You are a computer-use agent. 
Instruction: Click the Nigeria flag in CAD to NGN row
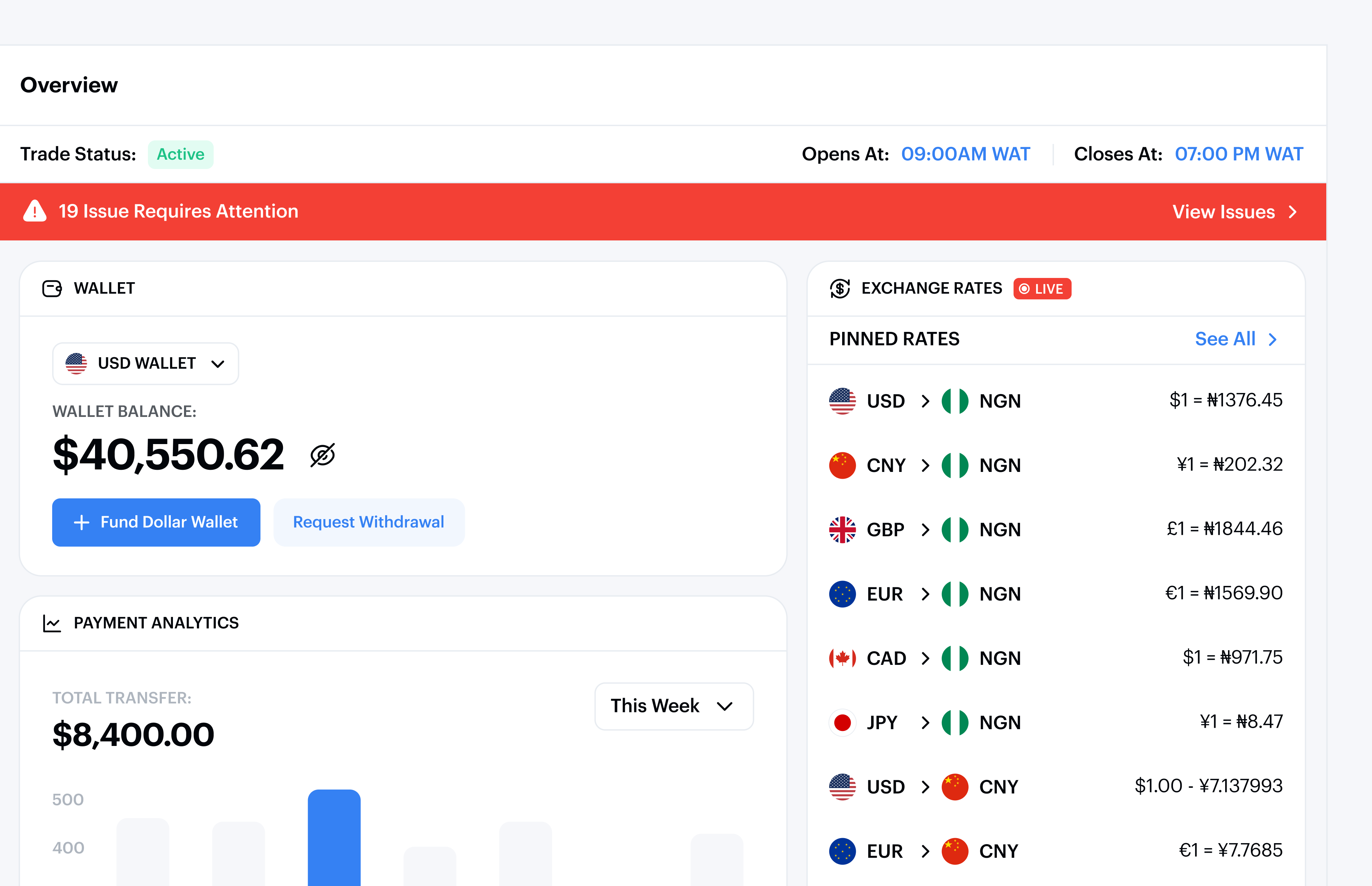point(955,658)
